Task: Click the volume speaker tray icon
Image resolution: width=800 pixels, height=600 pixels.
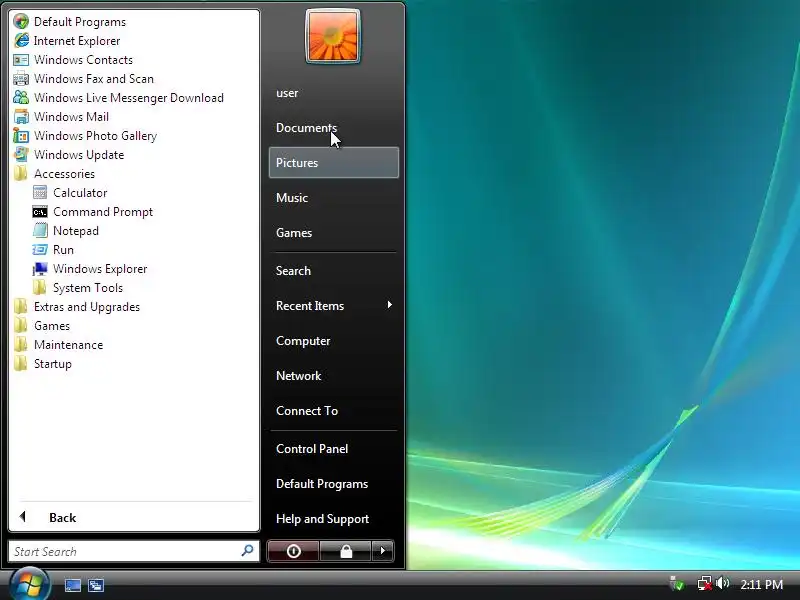Action: tap(722, 583)
